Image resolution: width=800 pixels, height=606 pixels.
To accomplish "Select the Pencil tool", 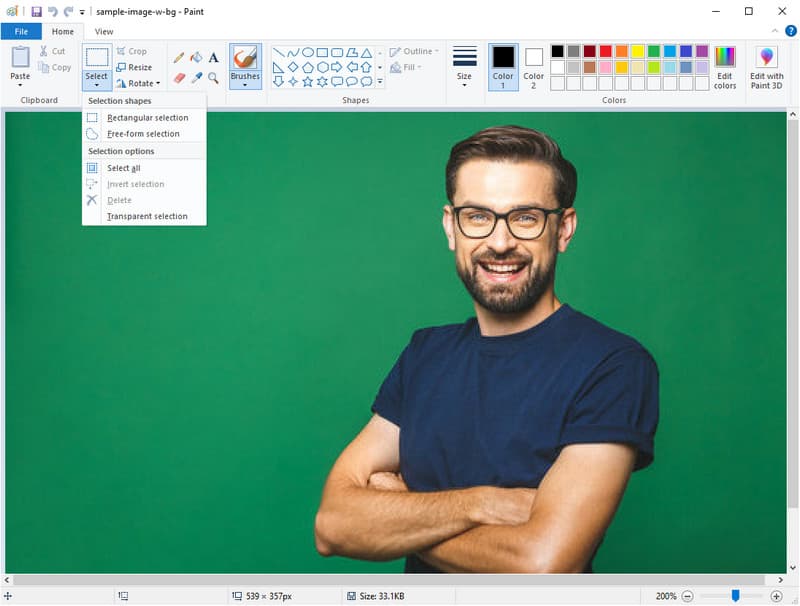I will click(x=178, y=57).
